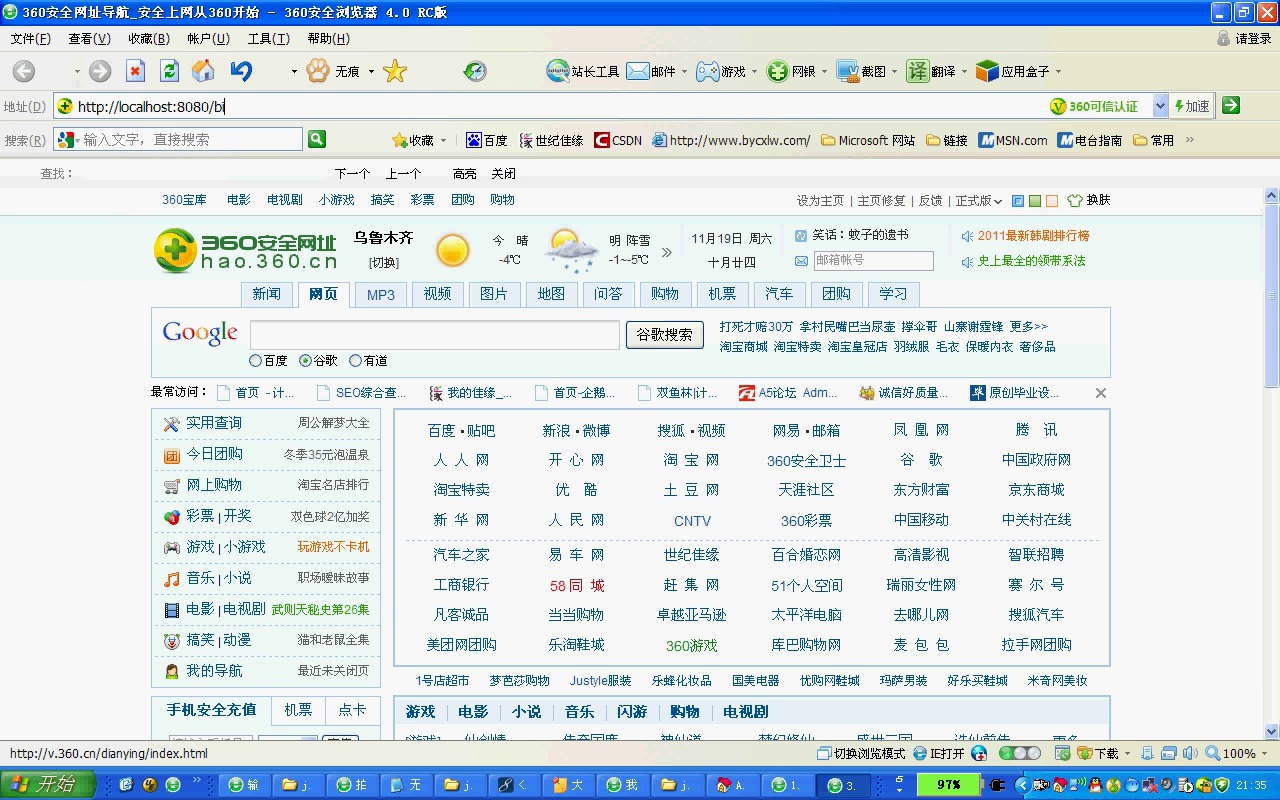Expand the 邮件 dropdown arrow
The width and height of the screenshot is (1280, 800).
pyautogui.click(x=684, y=72)
